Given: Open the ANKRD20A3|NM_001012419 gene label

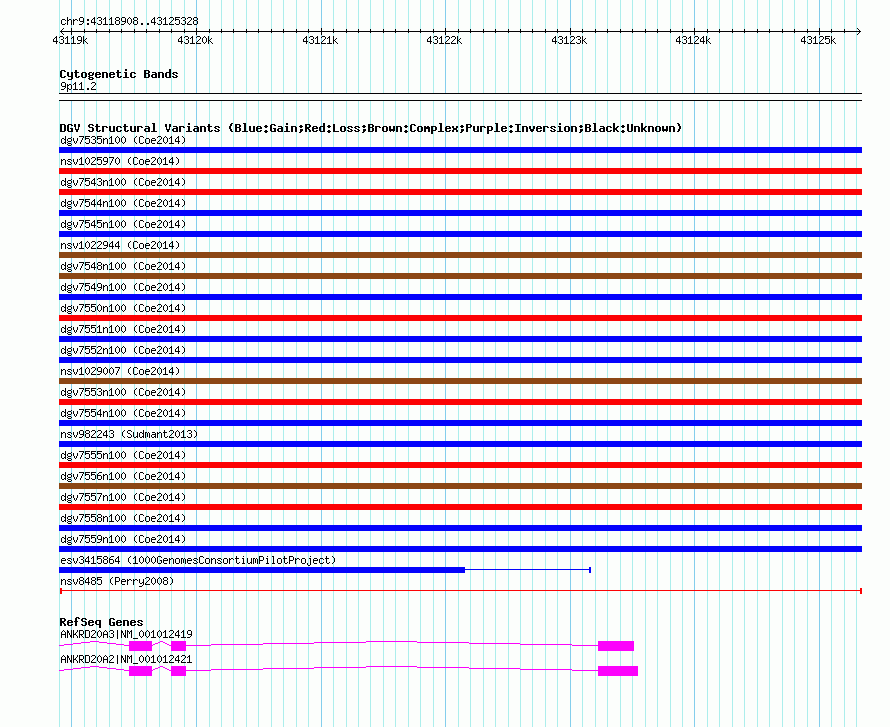Looking at the screenshot, I should pos(126,634).
